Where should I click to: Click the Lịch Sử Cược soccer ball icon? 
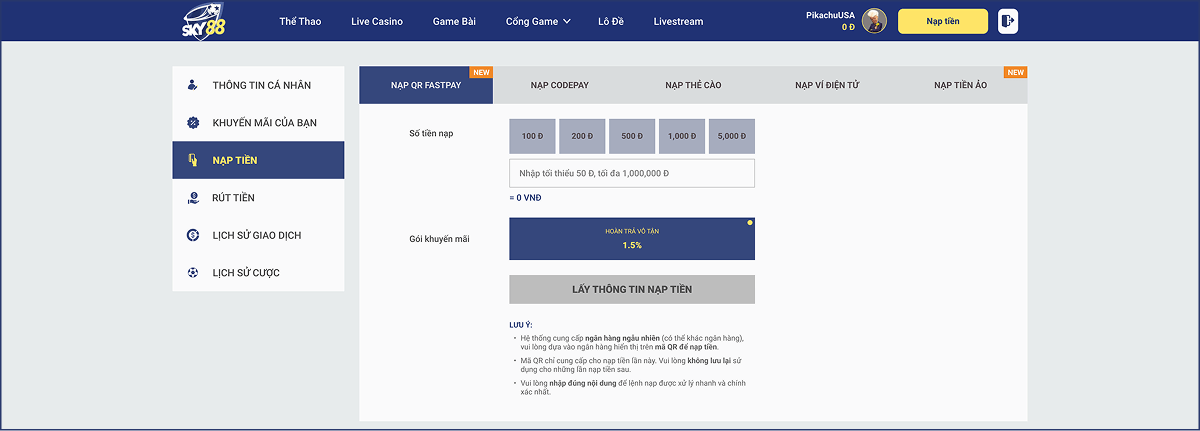pos(193,273)
